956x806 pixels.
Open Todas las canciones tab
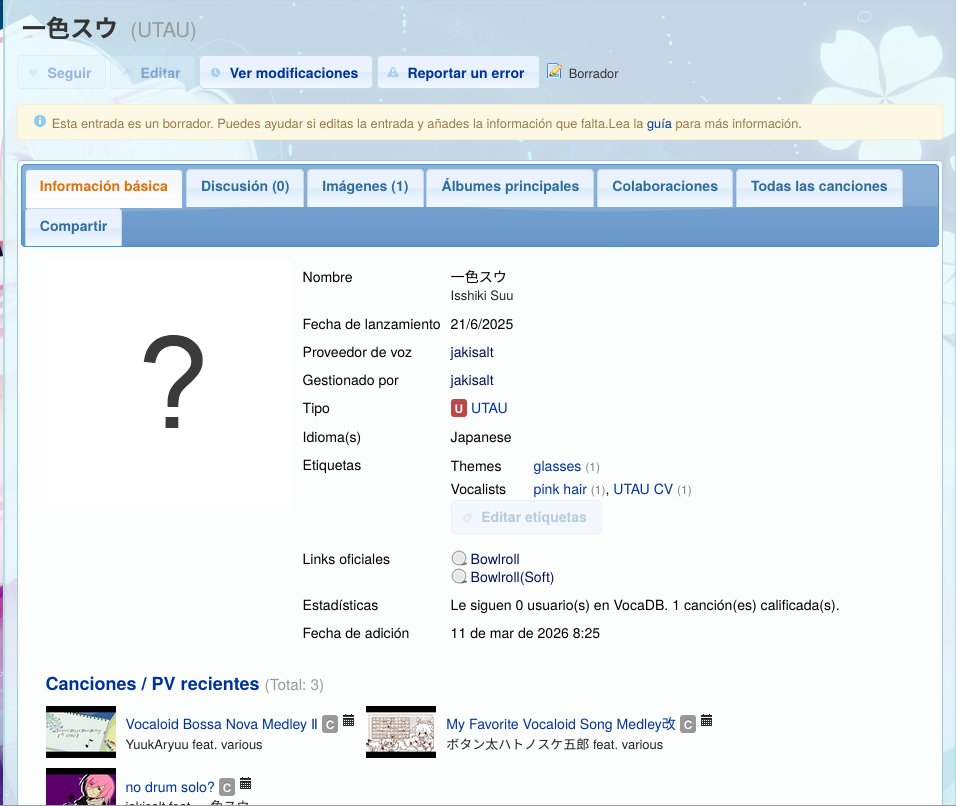pos(819,187)
